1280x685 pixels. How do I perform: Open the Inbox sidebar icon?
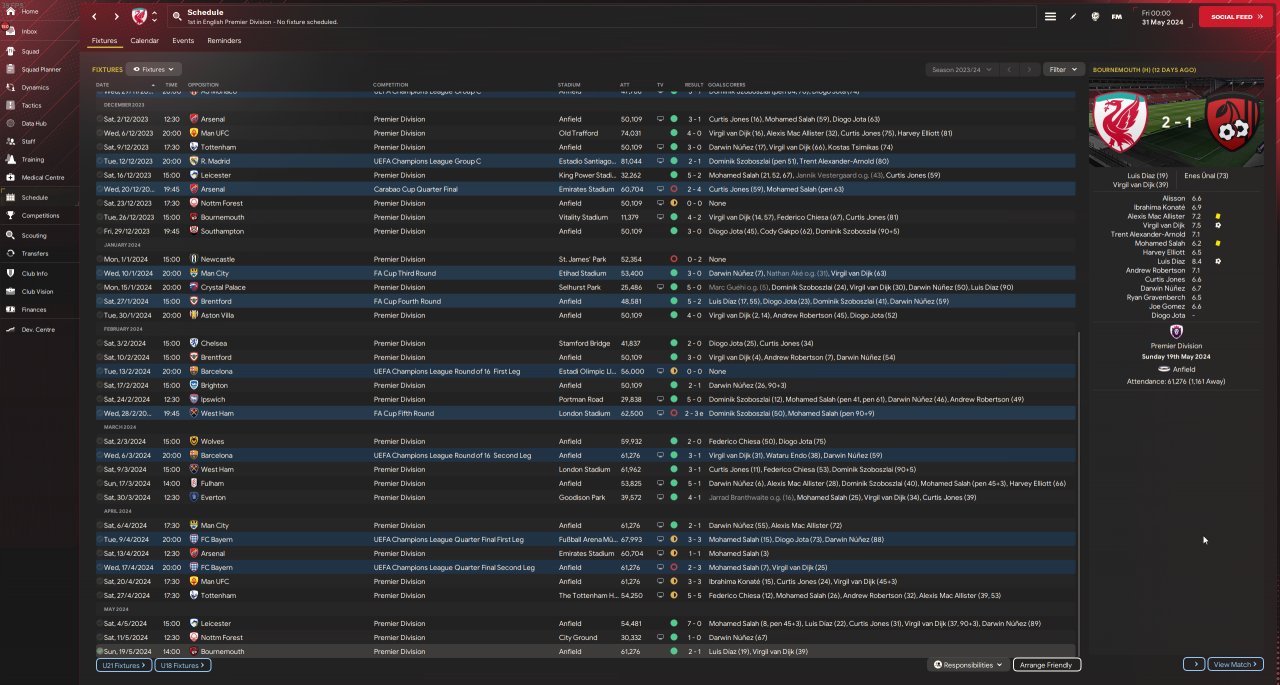click(x=9, y=31)
